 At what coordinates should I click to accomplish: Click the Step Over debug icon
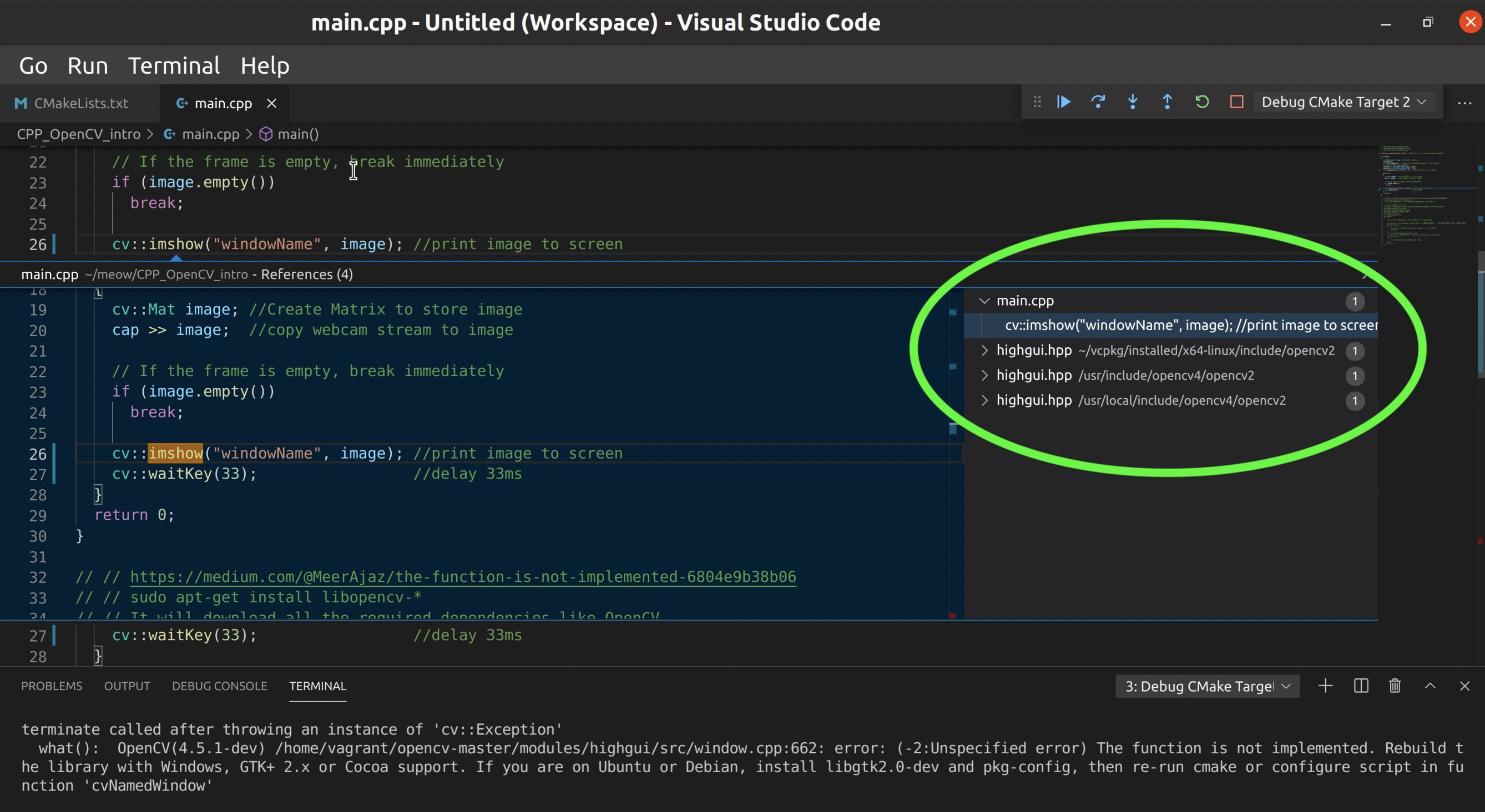click(x=1098, y=102)
